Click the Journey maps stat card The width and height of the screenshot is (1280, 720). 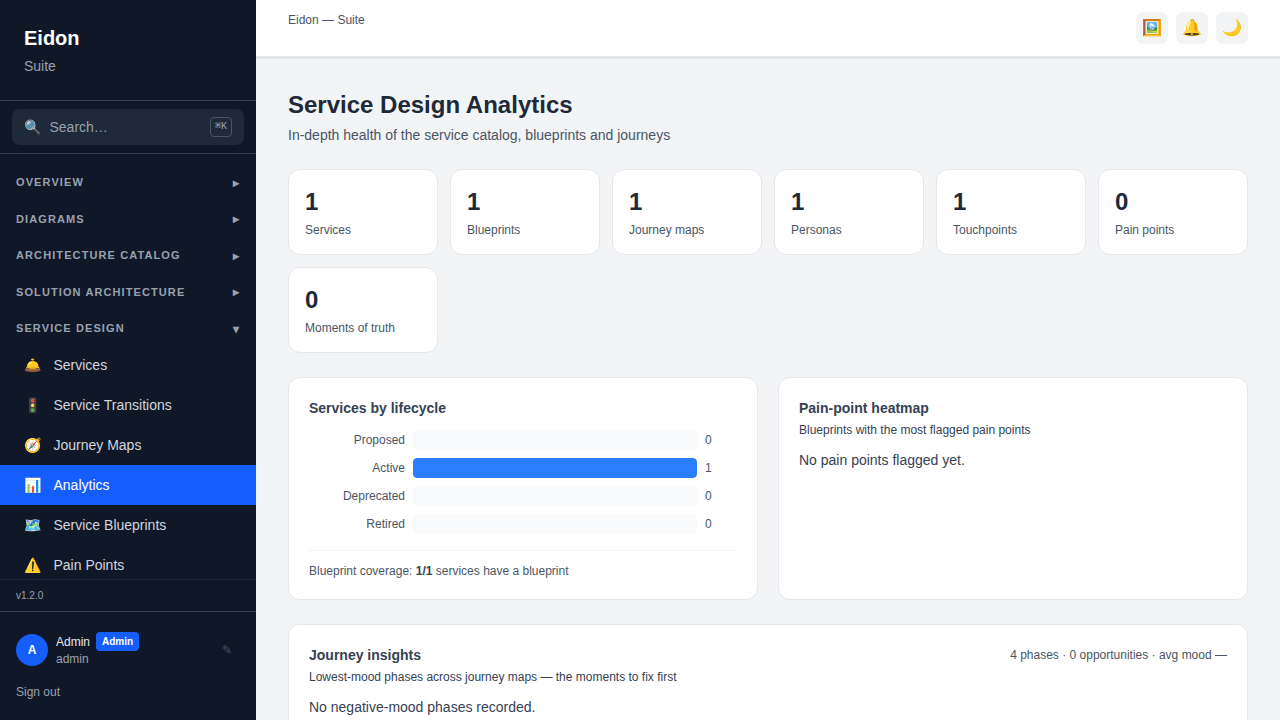[687, 212]
